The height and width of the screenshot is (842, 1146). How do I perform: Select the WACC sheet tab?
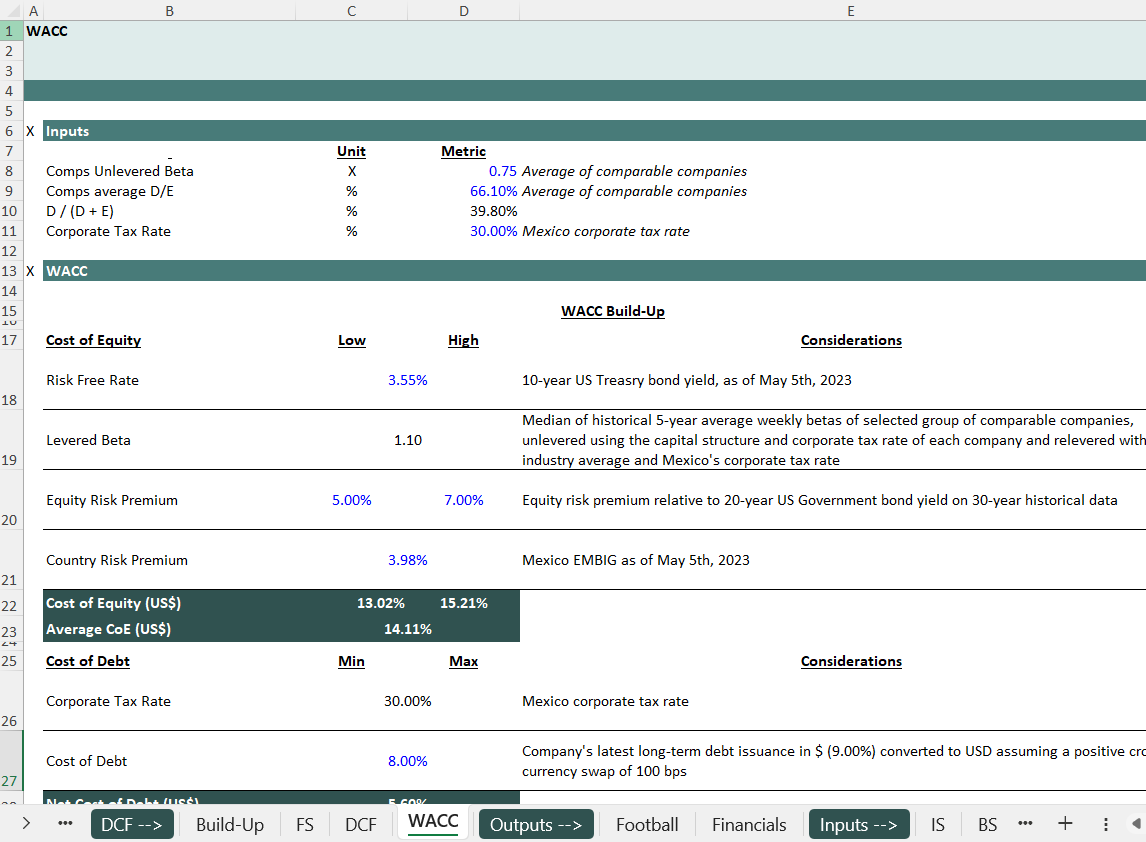[433, 822]
